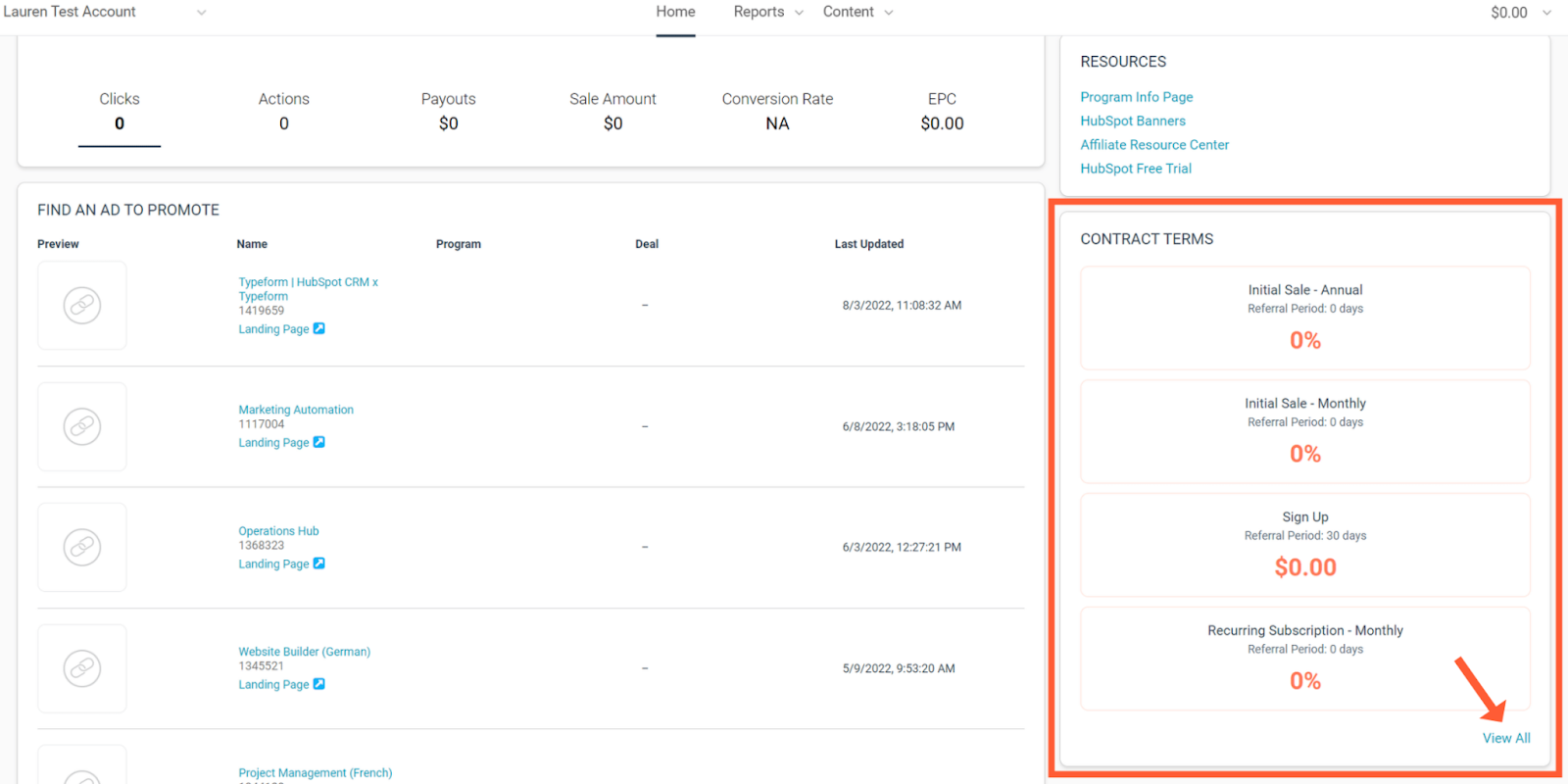Image resolution: width=1568 pixels, height=784 pixels.
Task: Click ad ID 1345521
Action: [x=261, y=666]
